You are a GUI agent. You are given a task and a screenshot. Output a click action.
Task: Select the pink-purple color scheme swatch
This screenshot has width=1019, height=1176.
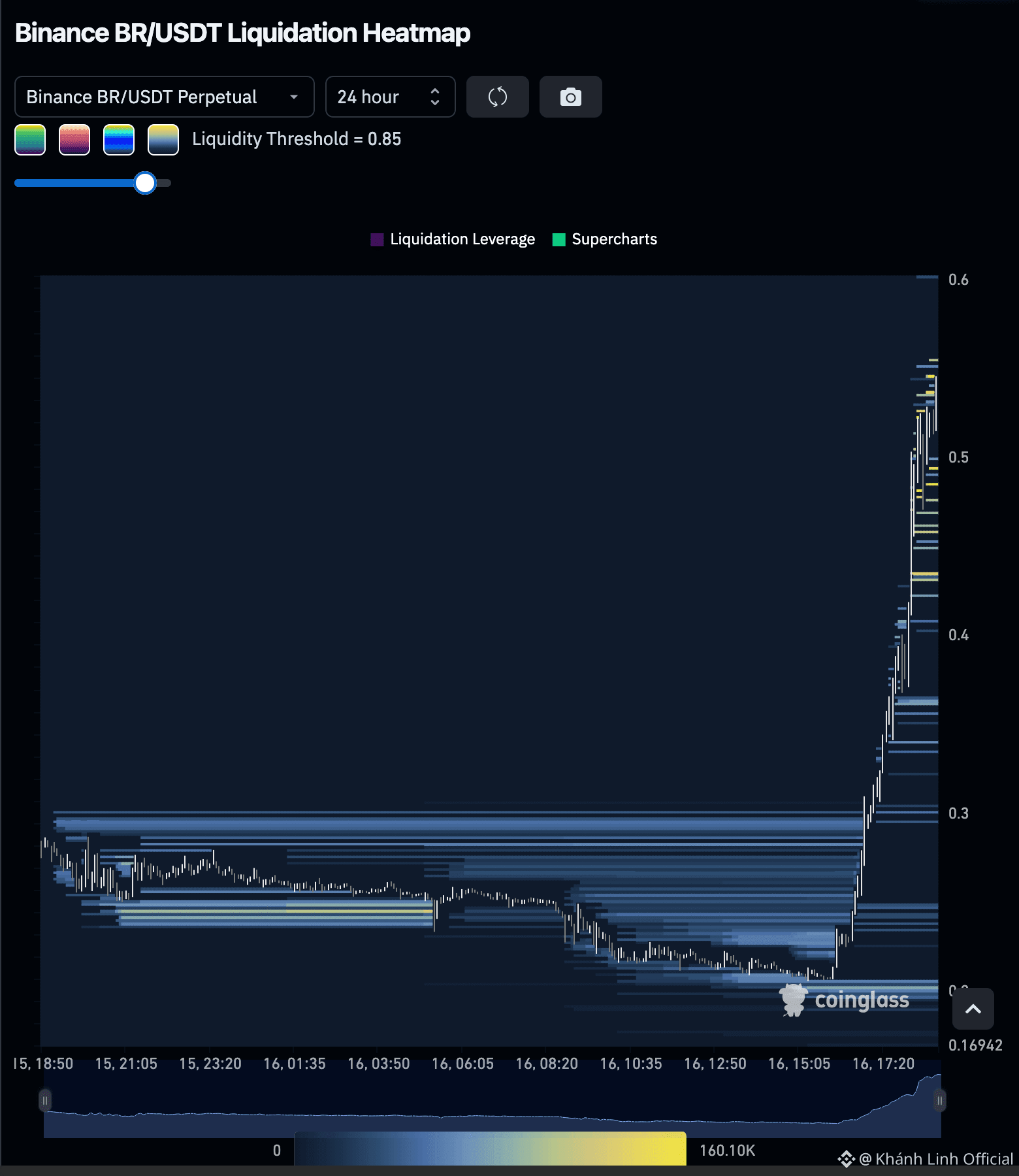74,140
